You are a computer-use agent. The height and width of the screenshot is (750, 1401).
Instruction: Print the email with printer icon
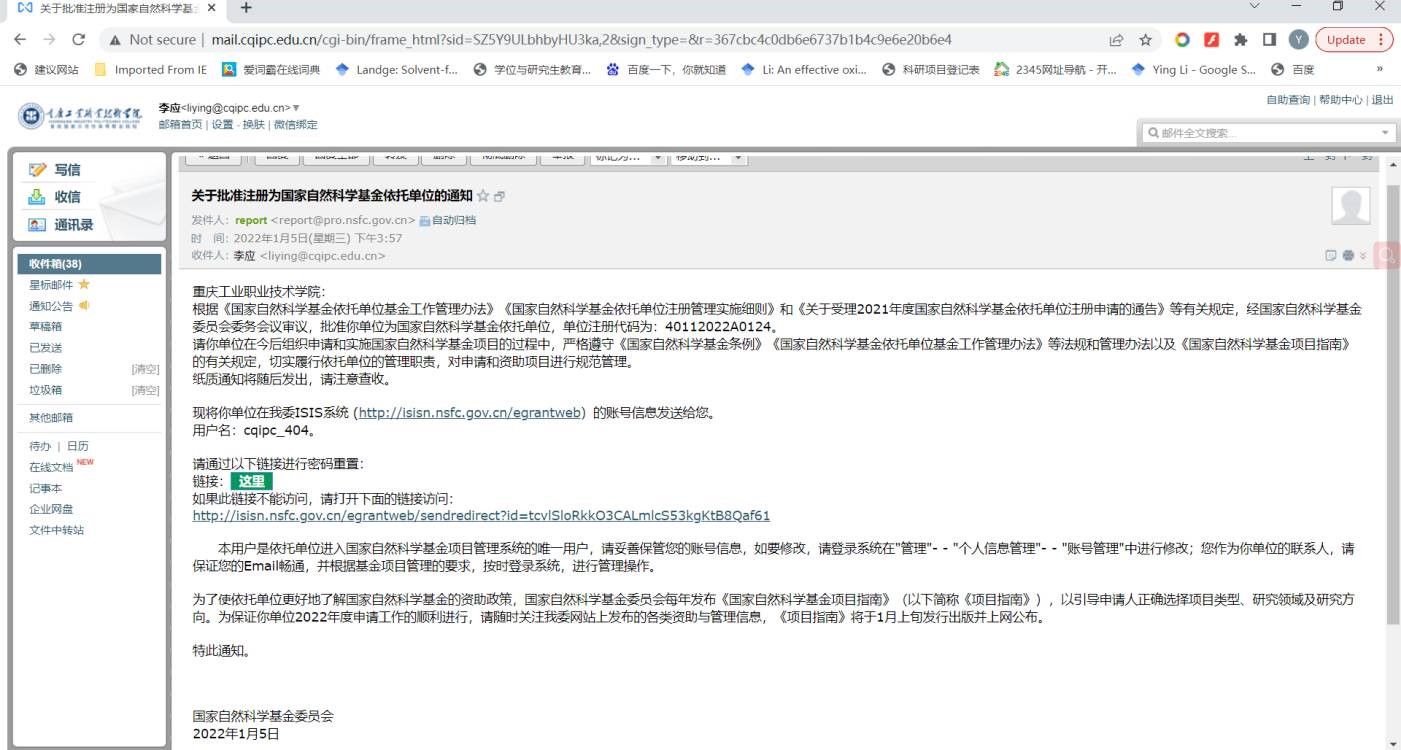coord(1347,256)
